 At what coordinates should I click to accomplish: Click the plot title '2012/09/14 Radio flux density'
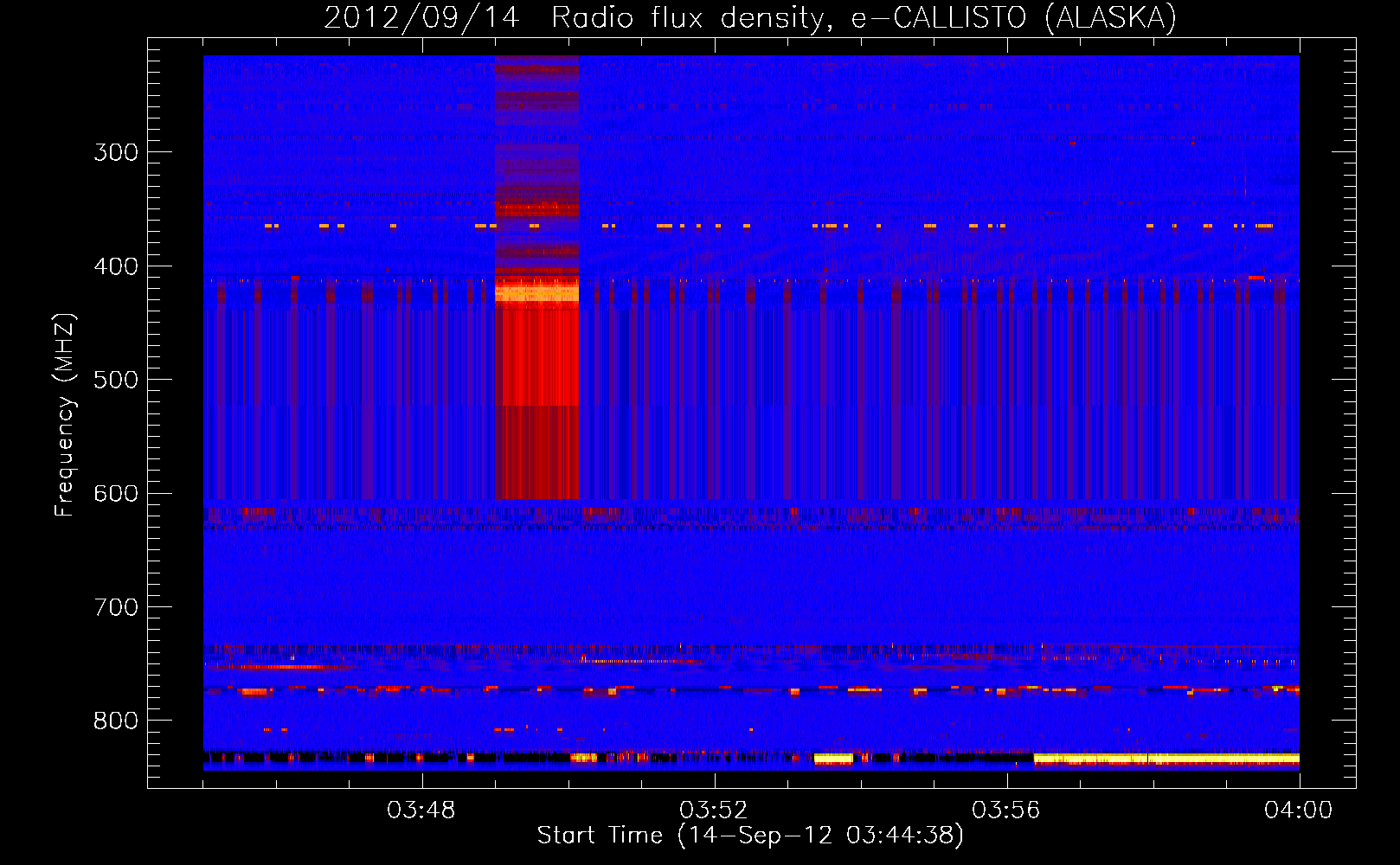579,18
